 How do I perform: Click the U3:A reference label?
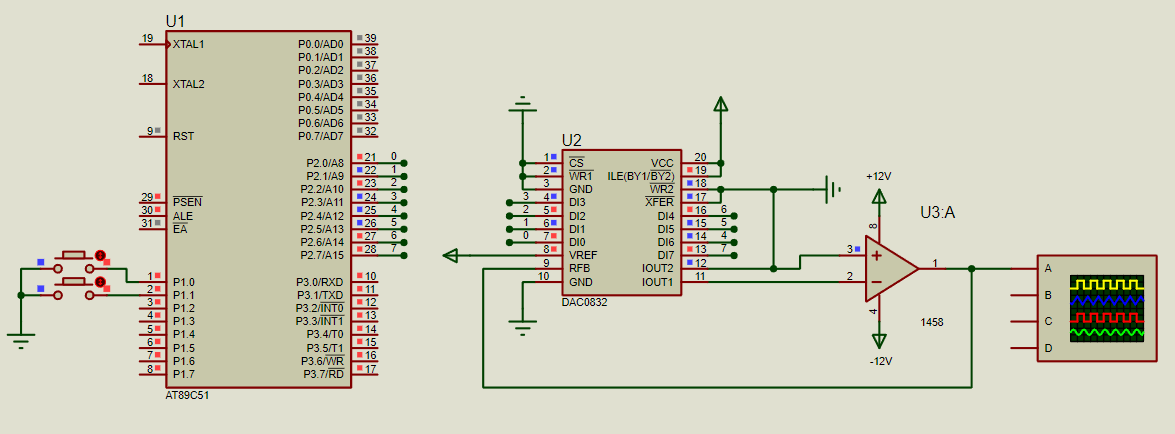click(937, 213)
